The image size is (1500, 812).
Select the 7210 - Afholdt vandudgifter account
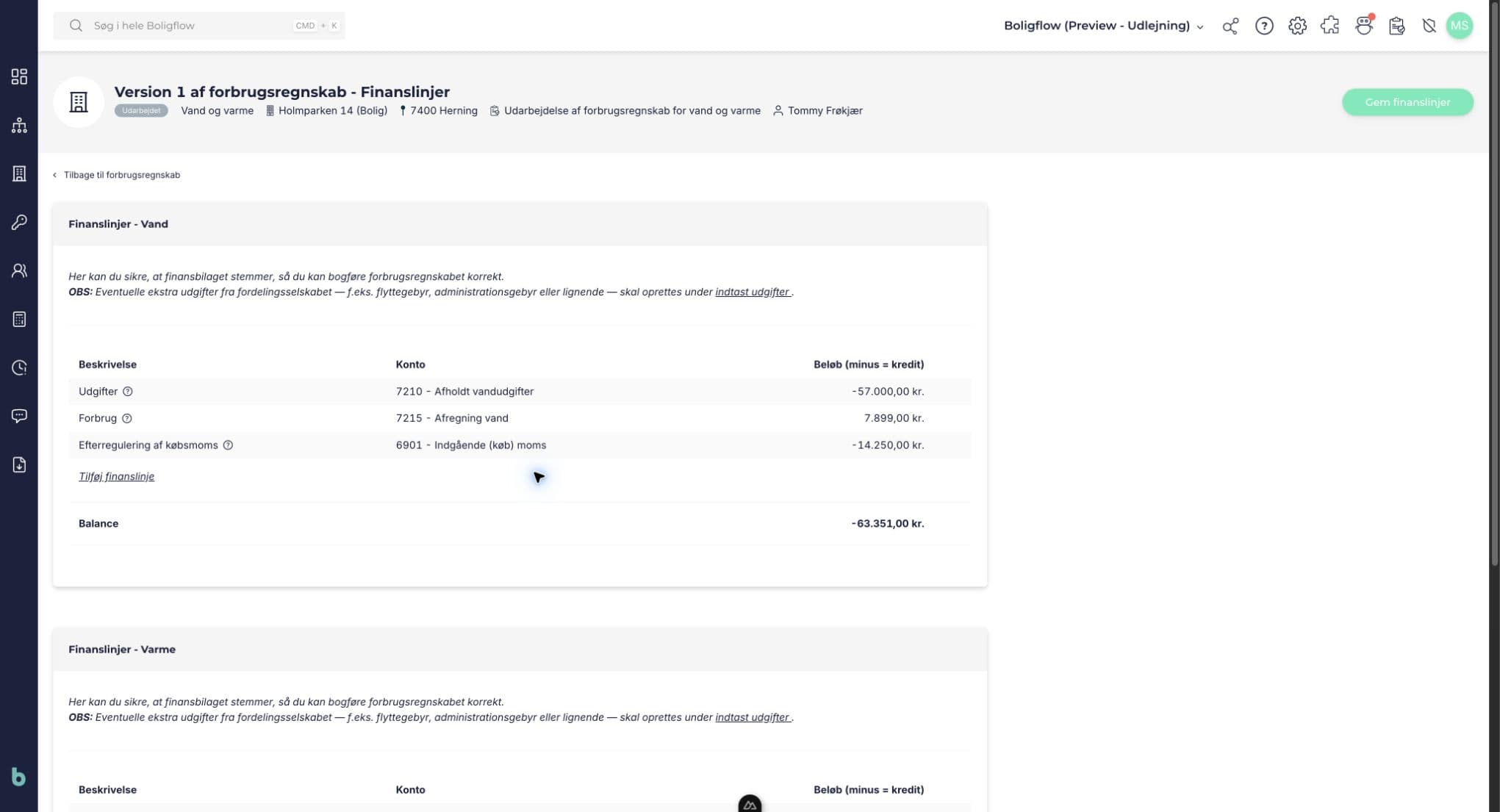click(464, 392)
